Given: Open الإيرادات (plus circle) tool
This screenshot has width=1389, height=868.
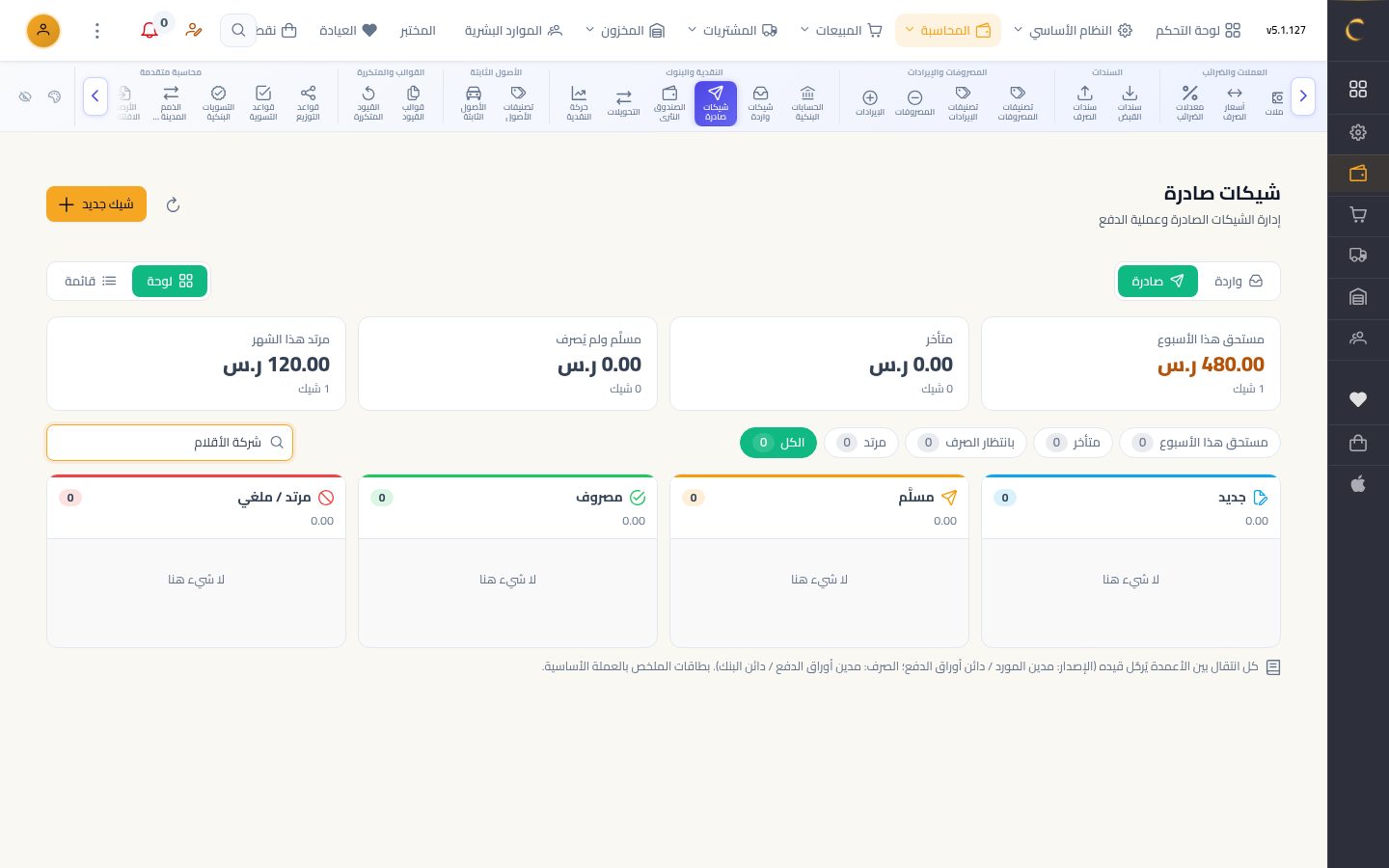Looking at the screenshot, I should coord(870,103).
